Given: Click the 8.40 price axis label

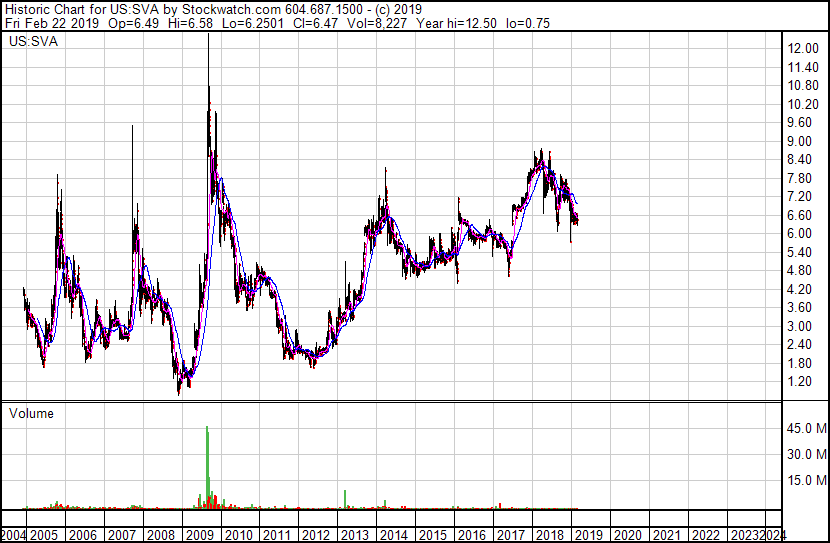Looking at the screenshot, I should [799, 160].
